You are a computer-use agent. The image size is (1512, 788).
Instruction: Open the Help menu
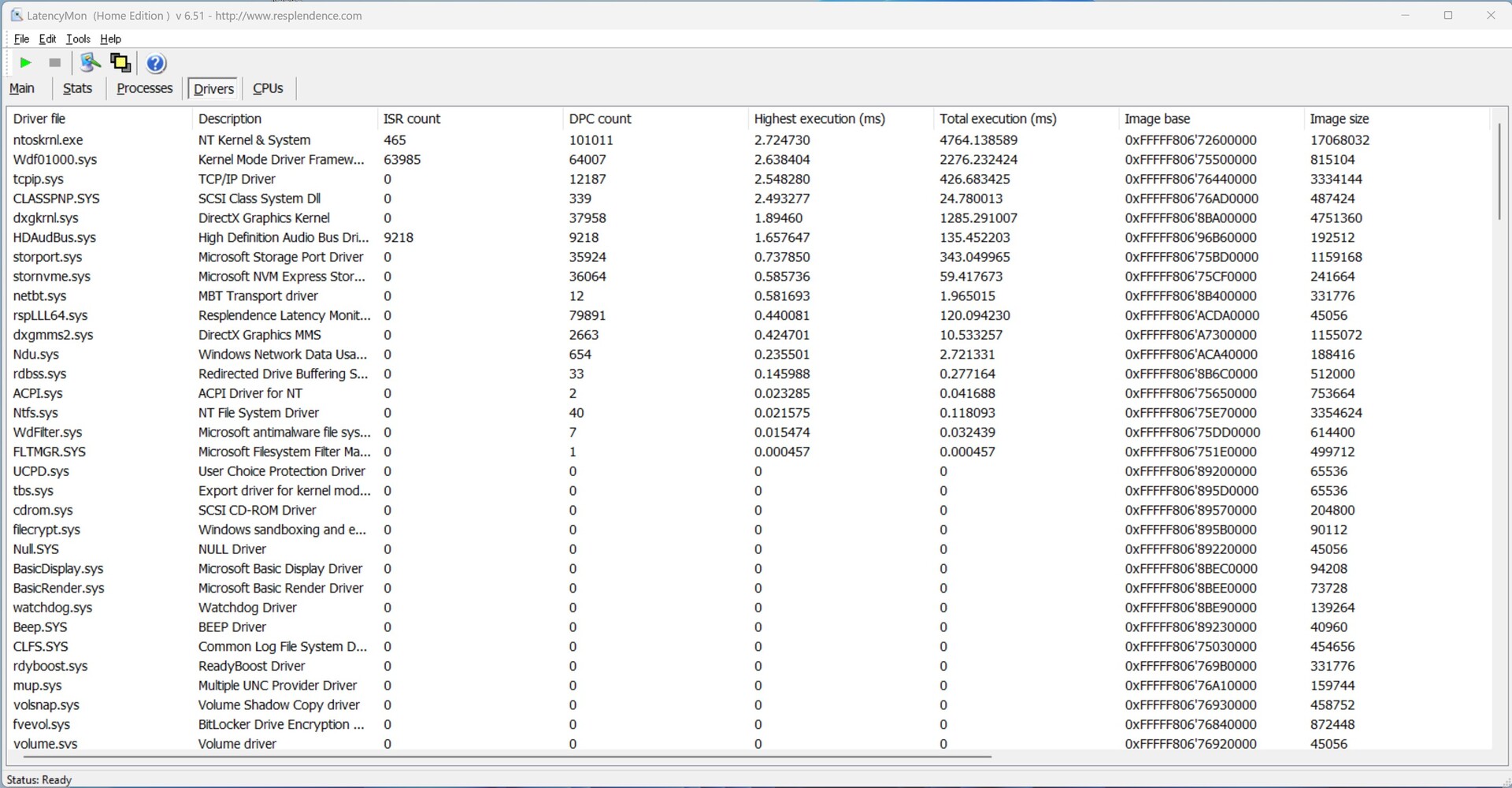click(x=110, y=39)
